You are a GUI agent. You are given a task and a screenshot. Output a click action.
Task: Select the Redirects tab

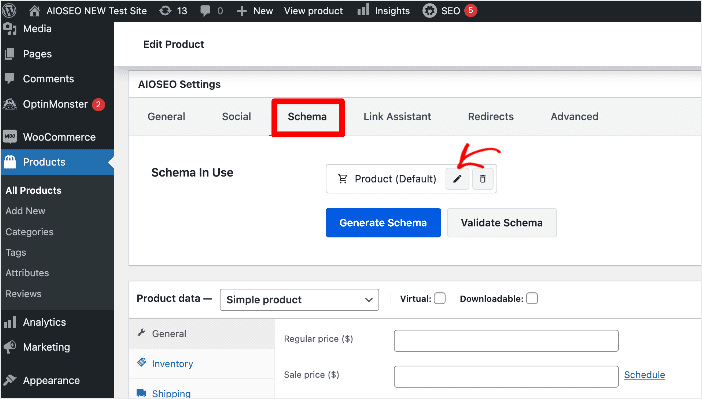(x=491, y=116)
